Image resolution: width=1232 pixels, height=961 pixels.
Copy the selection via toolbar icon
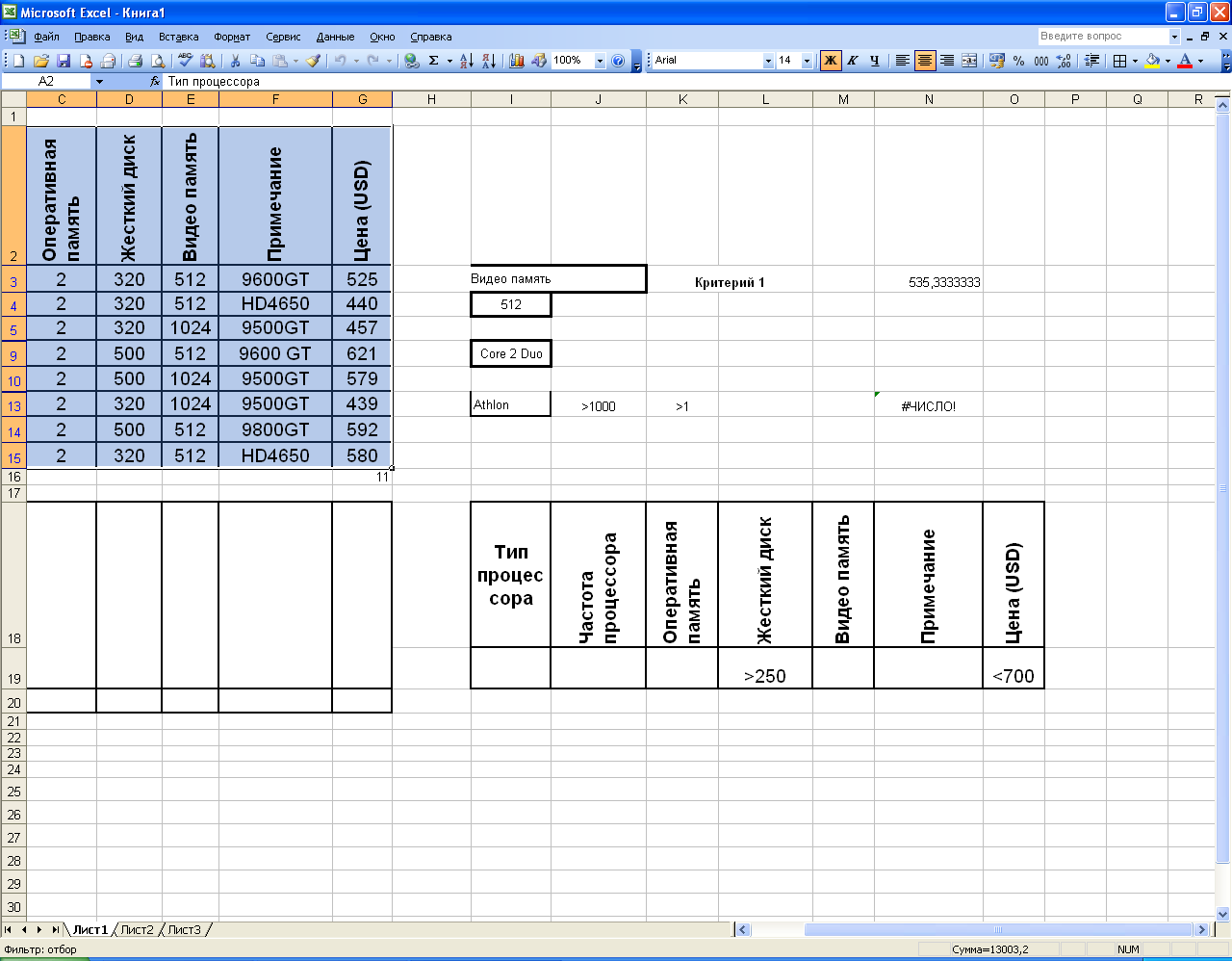tap(257, 61)
